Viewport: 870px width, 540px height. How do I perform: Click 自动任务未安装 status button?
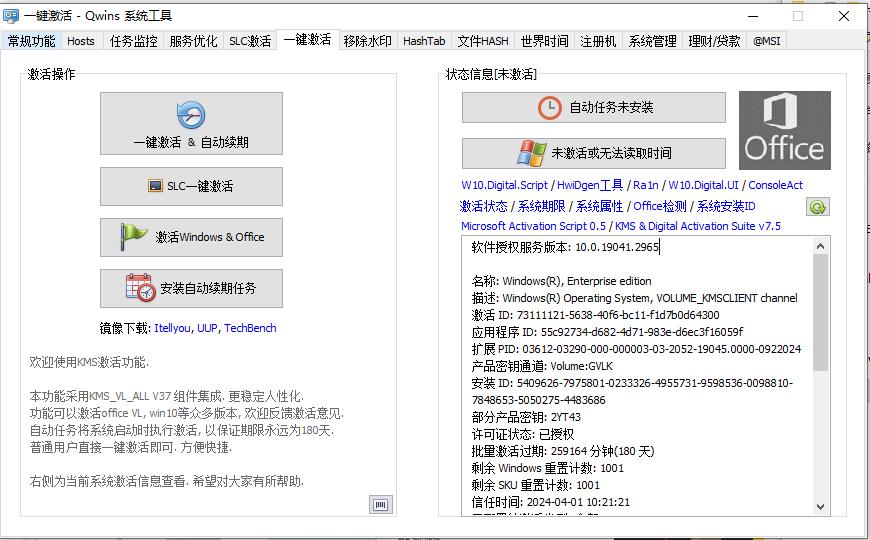point(594,107)
